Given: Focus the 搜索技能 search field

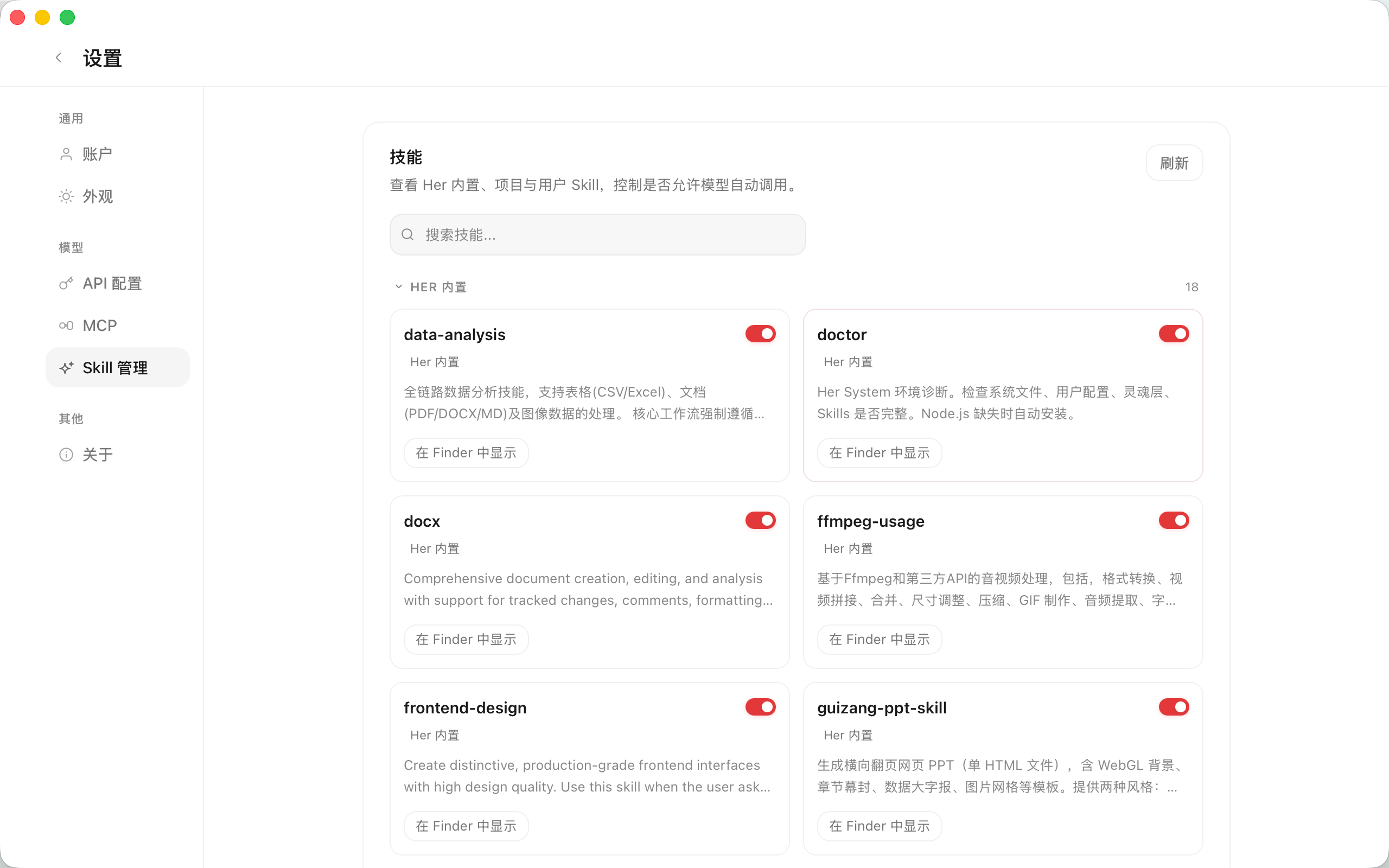Looking at the screenshot, I should point(597,235).
